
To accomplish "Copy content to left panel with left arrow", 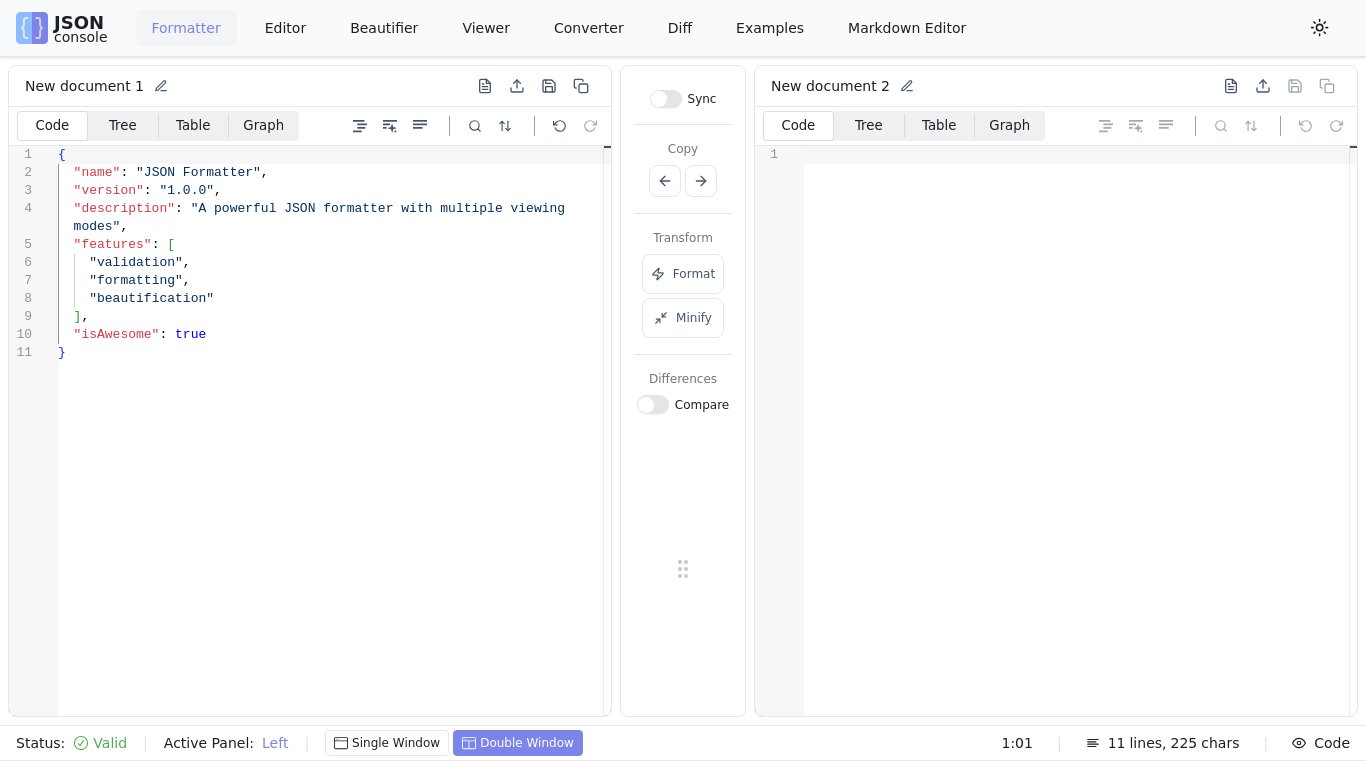I will [665, 181].
